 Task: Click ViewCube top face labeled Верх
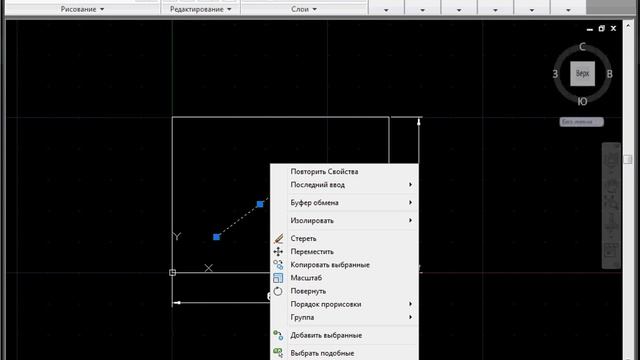pyautogui.click(x=582, y=73)
